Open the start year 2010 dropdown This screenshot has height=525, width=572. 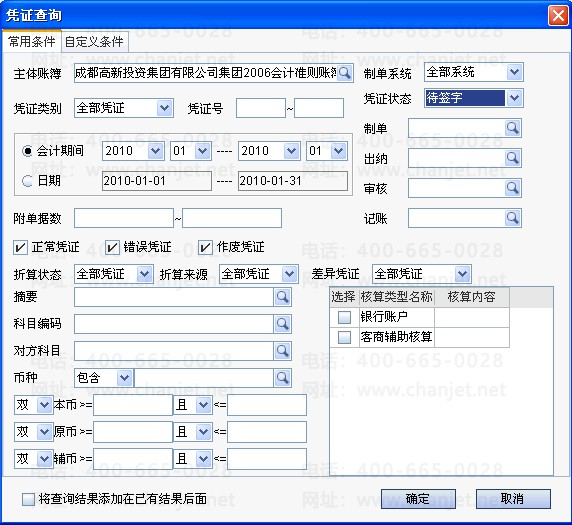pyautogui.click(x=155, y=151)
